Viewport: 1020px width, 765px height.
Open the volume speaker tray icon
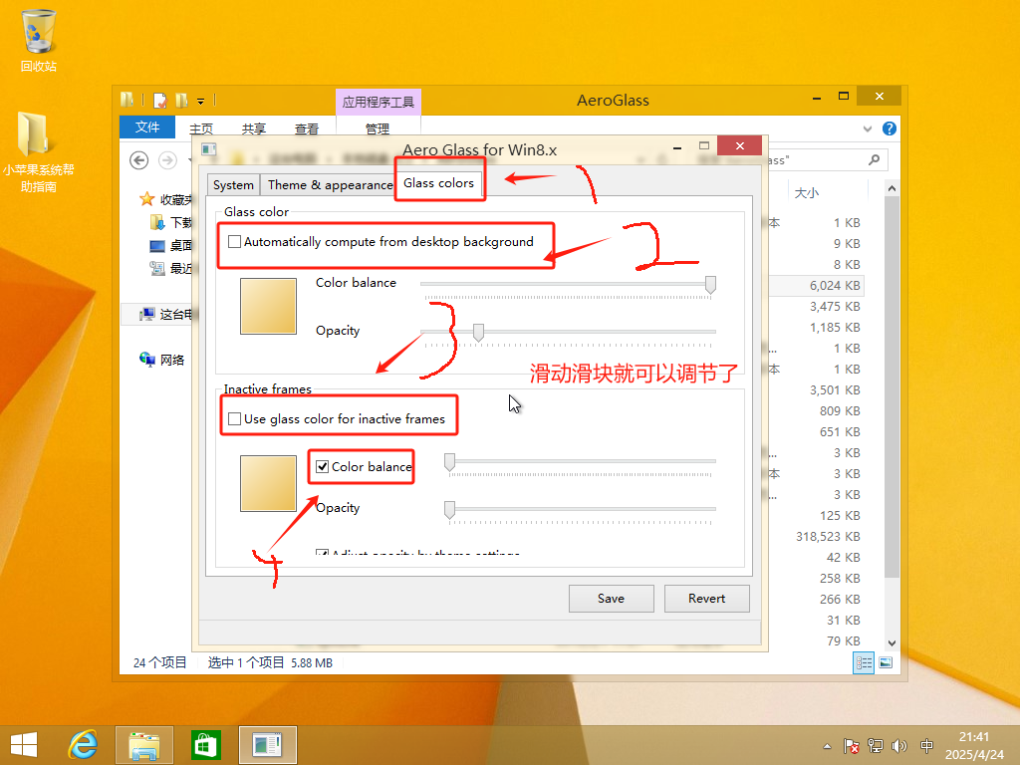click(900, 746)
